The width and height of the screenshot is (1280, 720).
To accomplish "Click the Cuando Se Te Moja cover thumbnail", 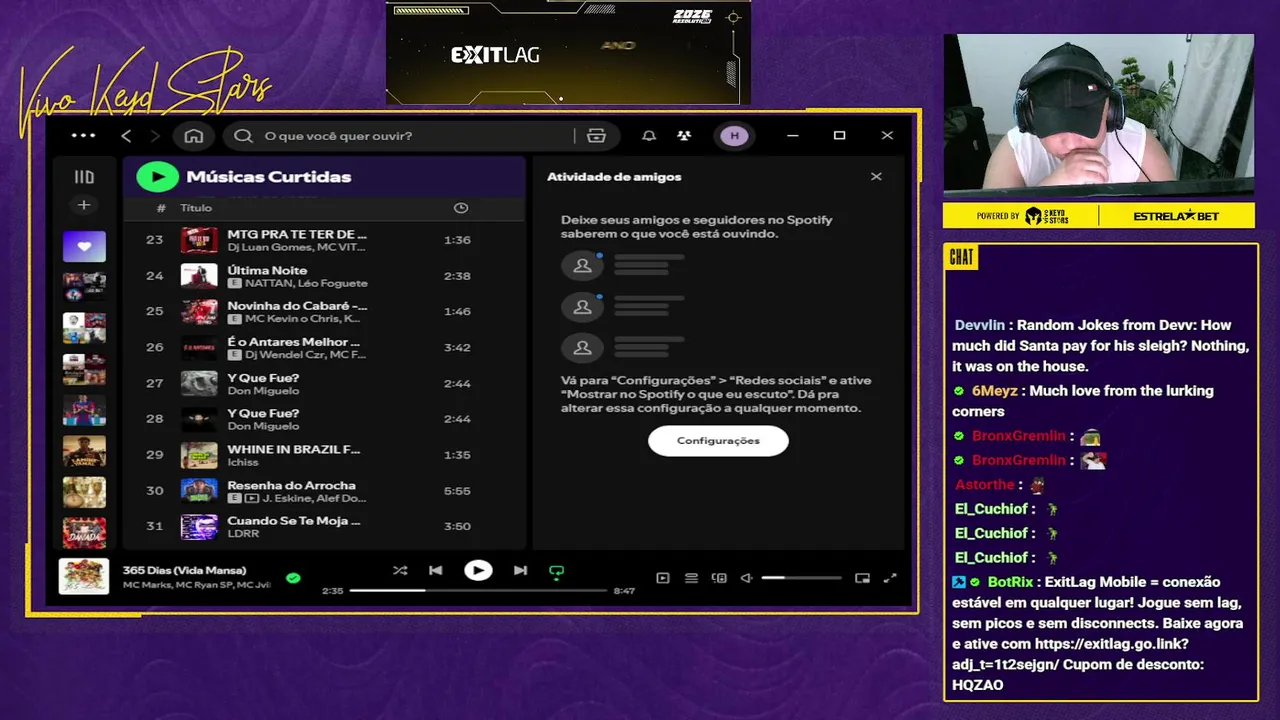I will click(x=199, y=527).
